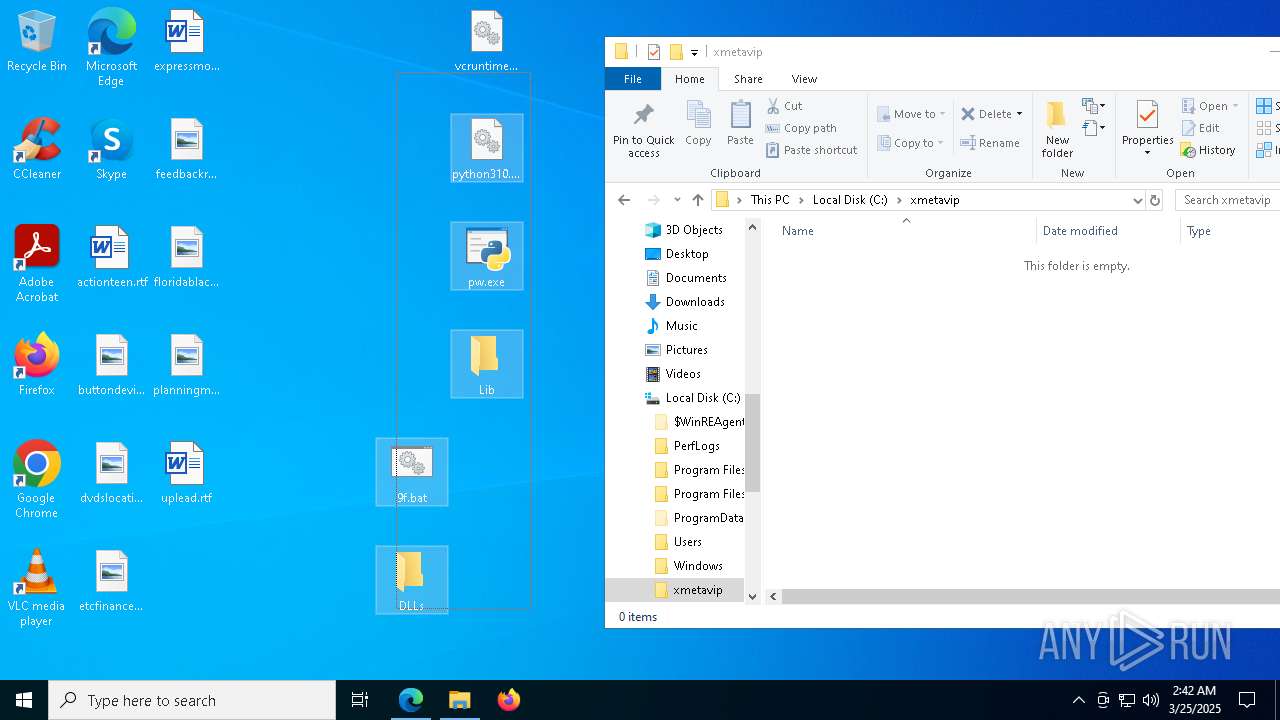
Task: Click Open in ribbon Open group
Action: tap(1210, 105)
